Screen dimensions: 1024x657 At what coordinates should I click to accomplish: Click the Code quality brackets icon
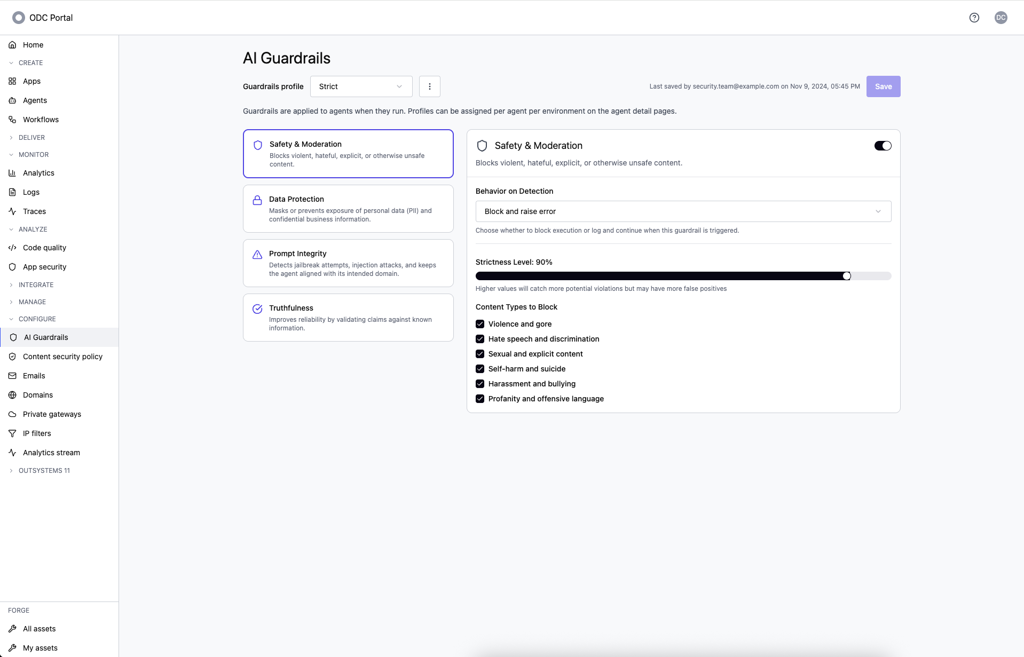pos(12,248)
